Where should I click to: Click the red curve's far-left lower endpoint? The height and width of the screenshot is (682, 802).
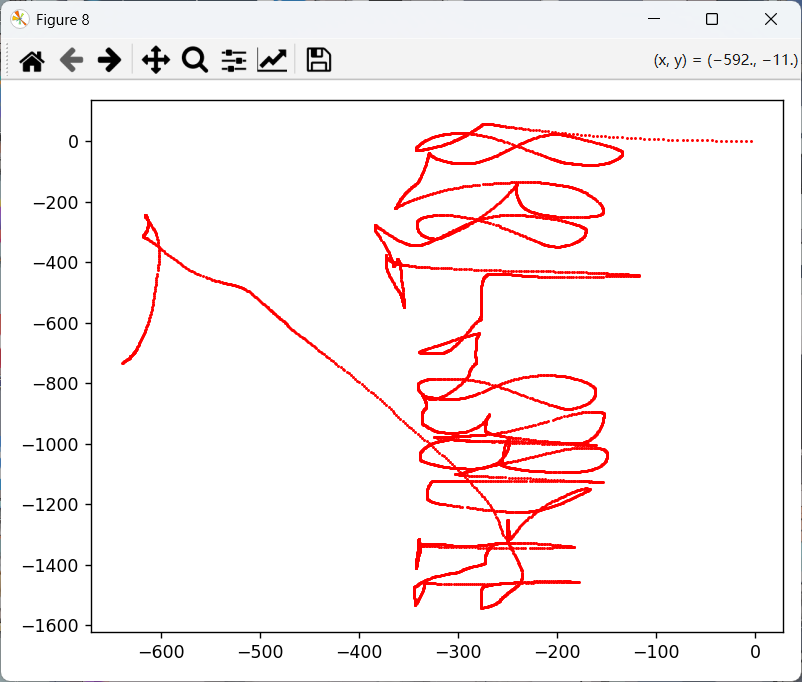(123, 363)
